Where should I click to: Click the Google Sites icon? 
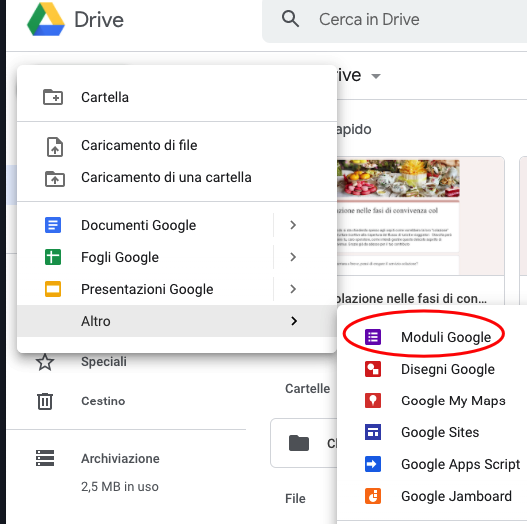[x=373, y=432]
